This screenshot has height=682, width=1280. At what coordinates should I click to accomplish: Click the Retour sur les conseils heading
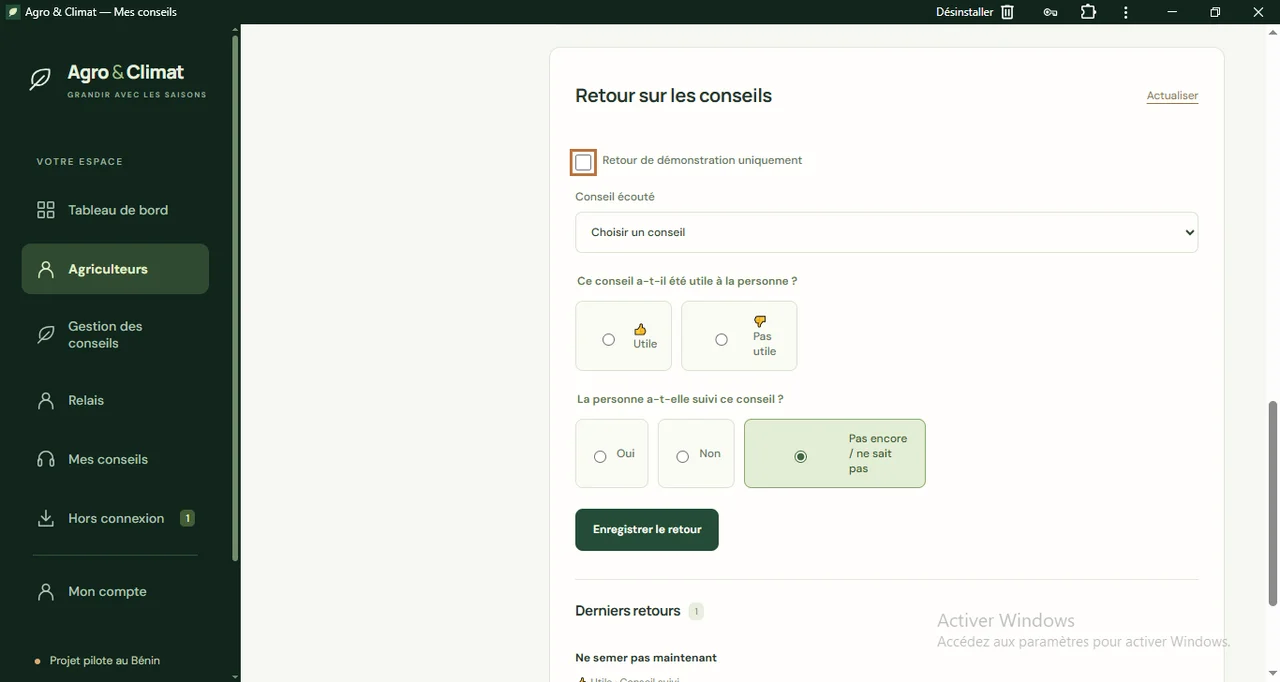pos(674,96)
